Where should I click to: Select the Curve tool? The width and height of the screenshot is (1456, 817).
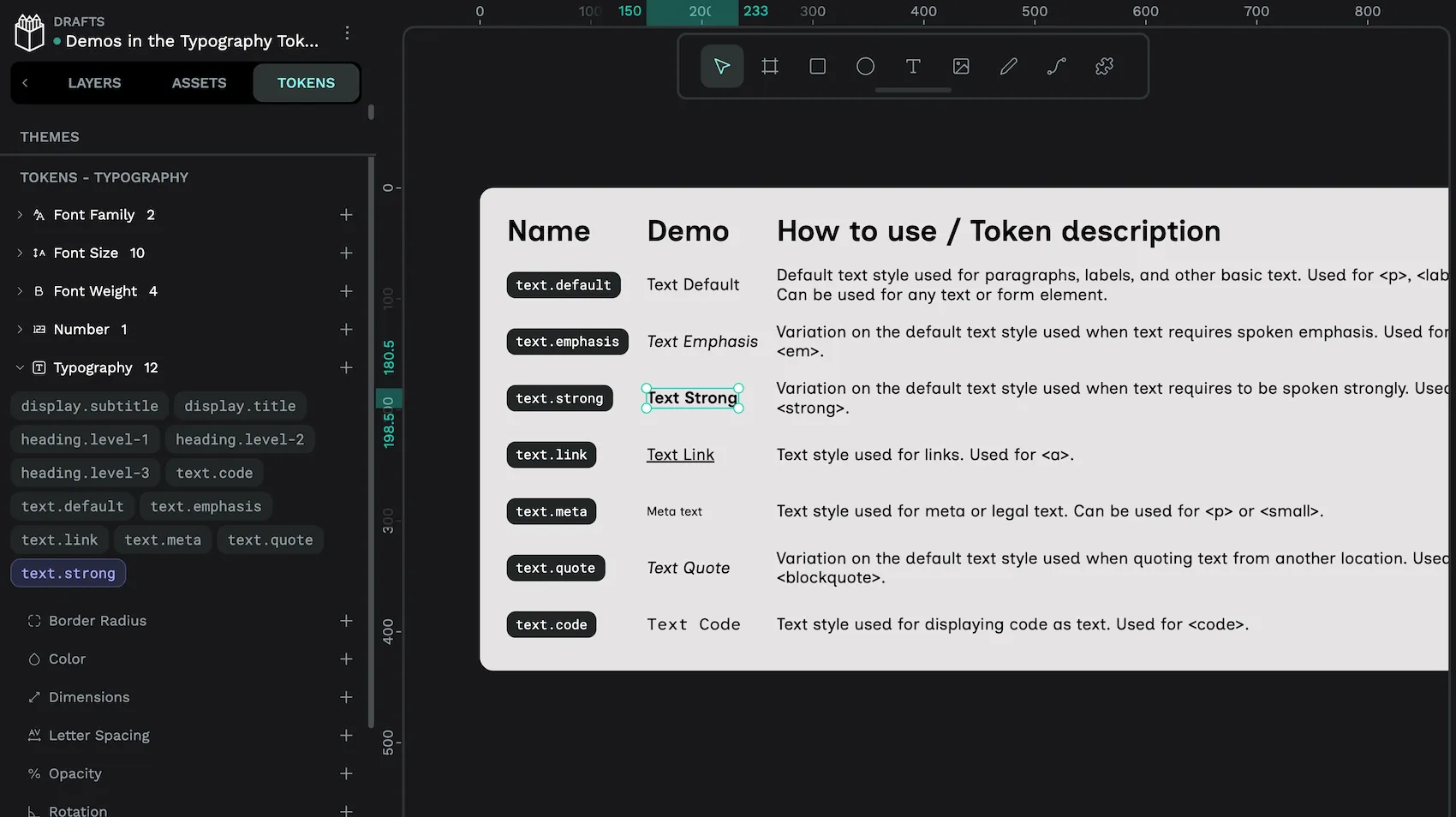point(1055,66)
